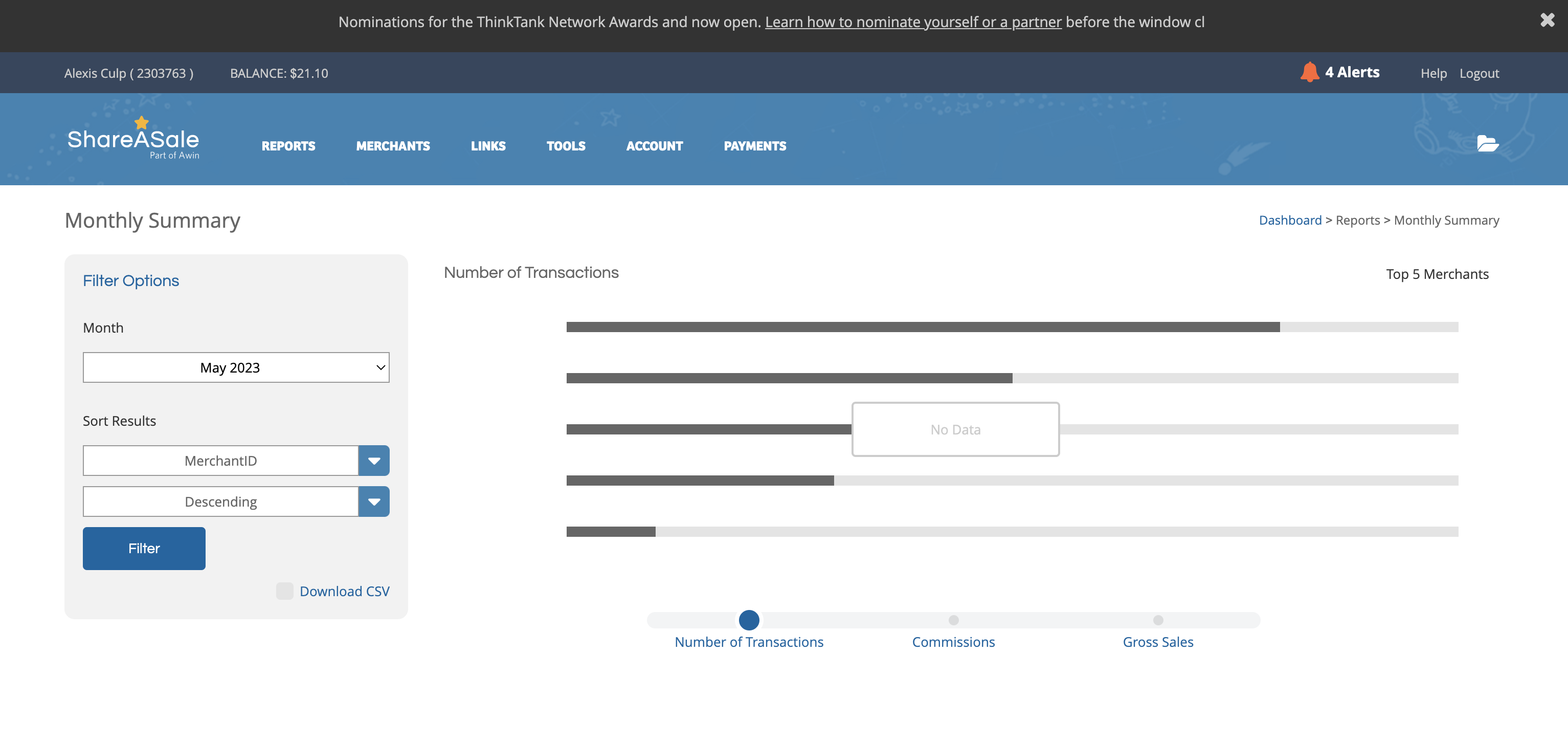Click the No Data chart tooltip
1568x741 pixels.
coord(955,429)
